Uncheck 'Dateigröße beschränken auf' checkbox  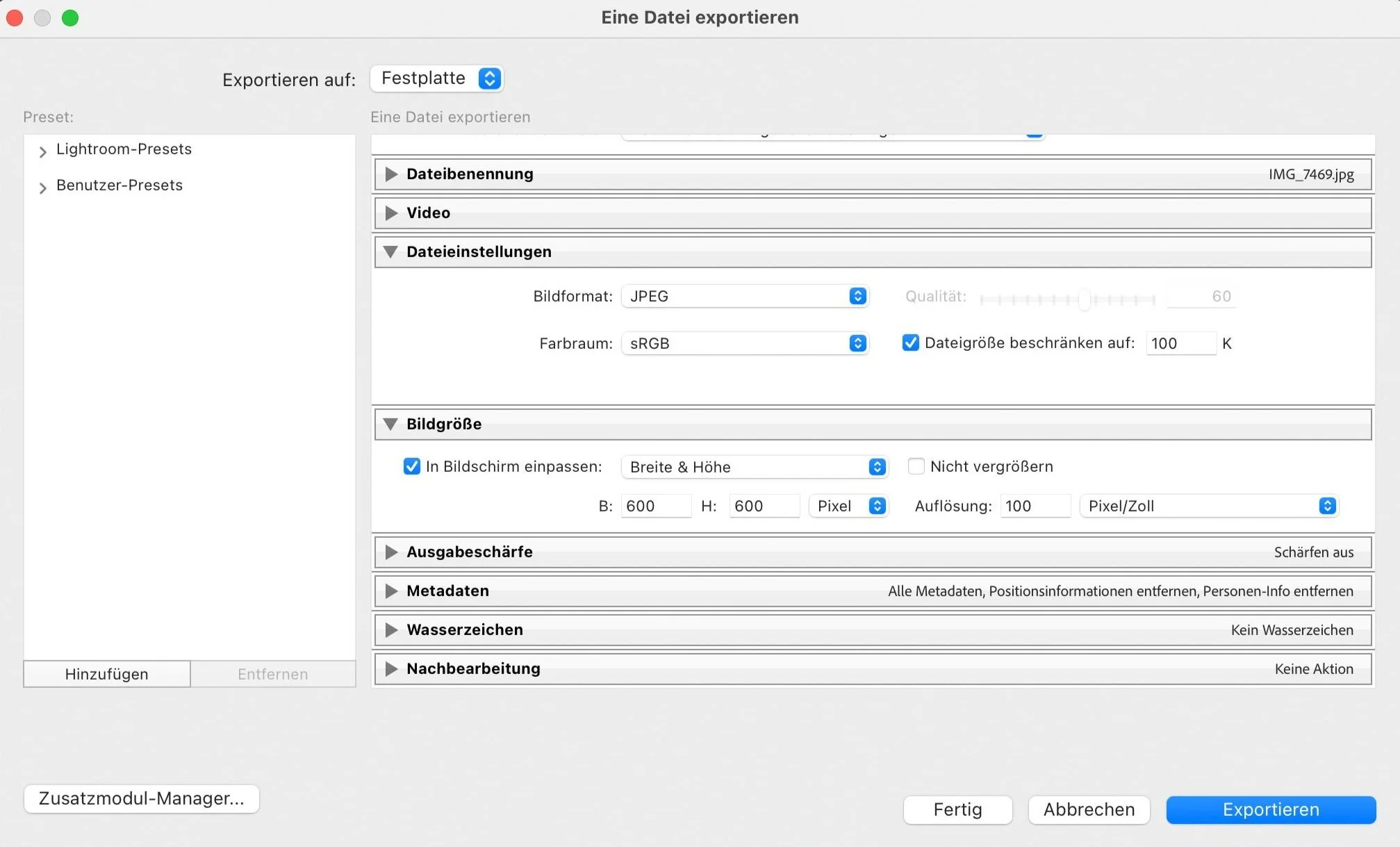tap(910, 343)
